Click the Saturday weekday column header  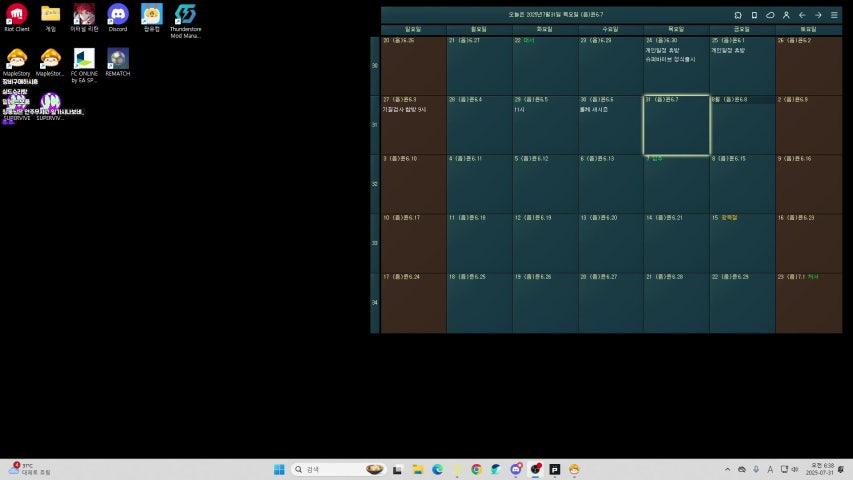point(809,29)
